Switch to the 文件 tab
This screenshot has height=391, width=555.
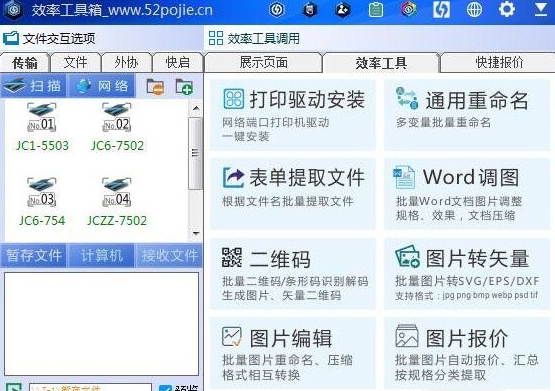pos(76,63)
